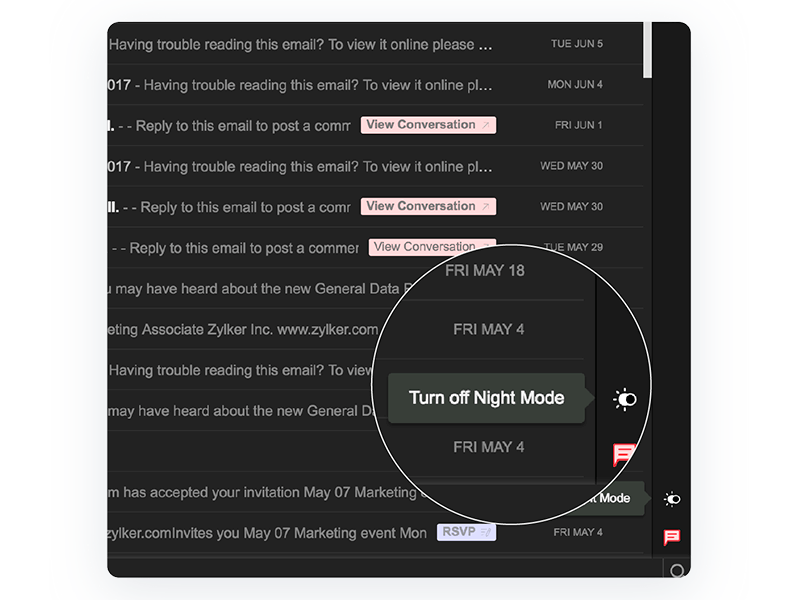
Task: Open the Zylker Inc. www.zylker.com email
Action: pyautogui.click(x=240, y=329)
